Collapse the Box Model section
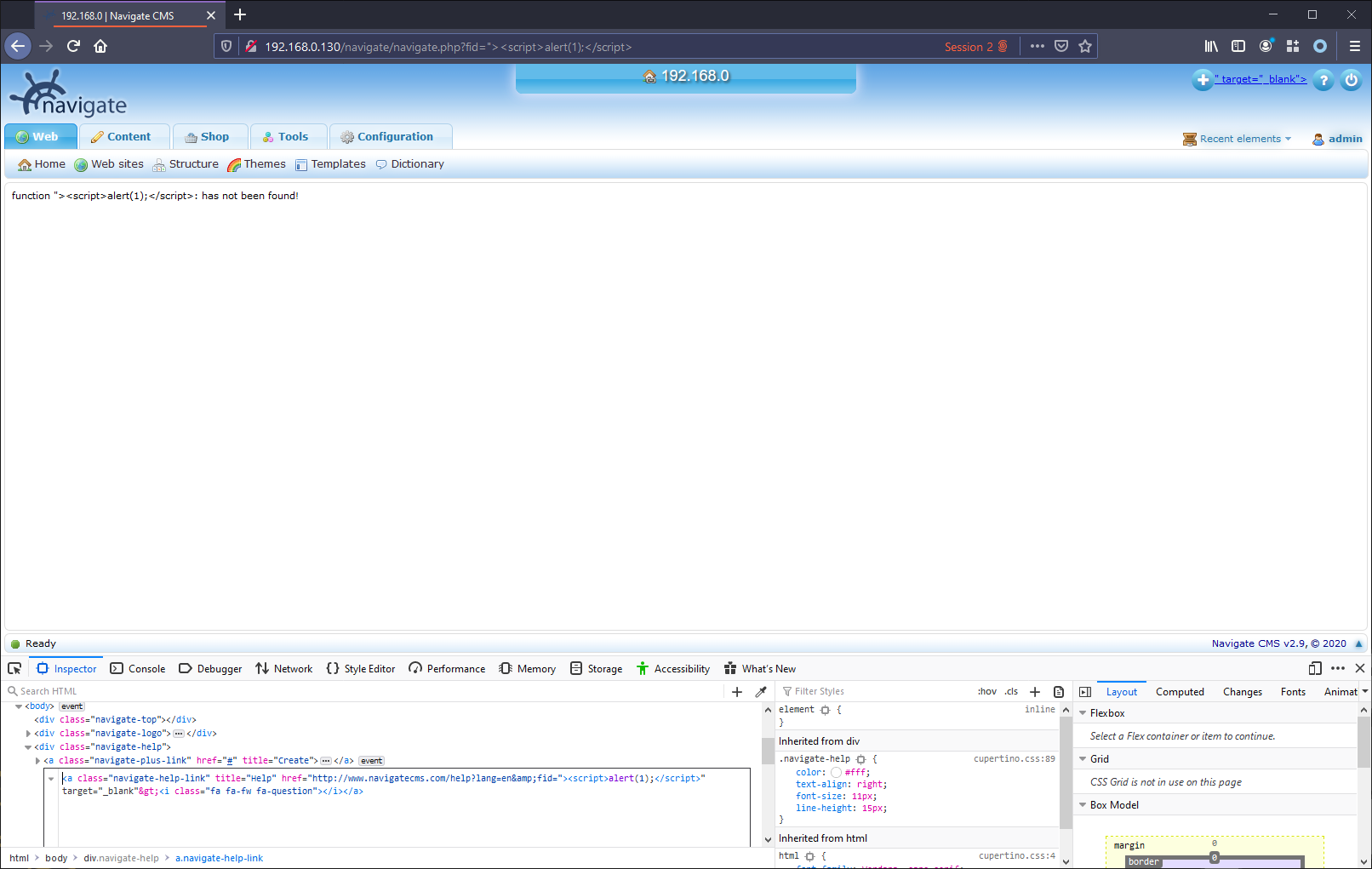 point(1083,805)
